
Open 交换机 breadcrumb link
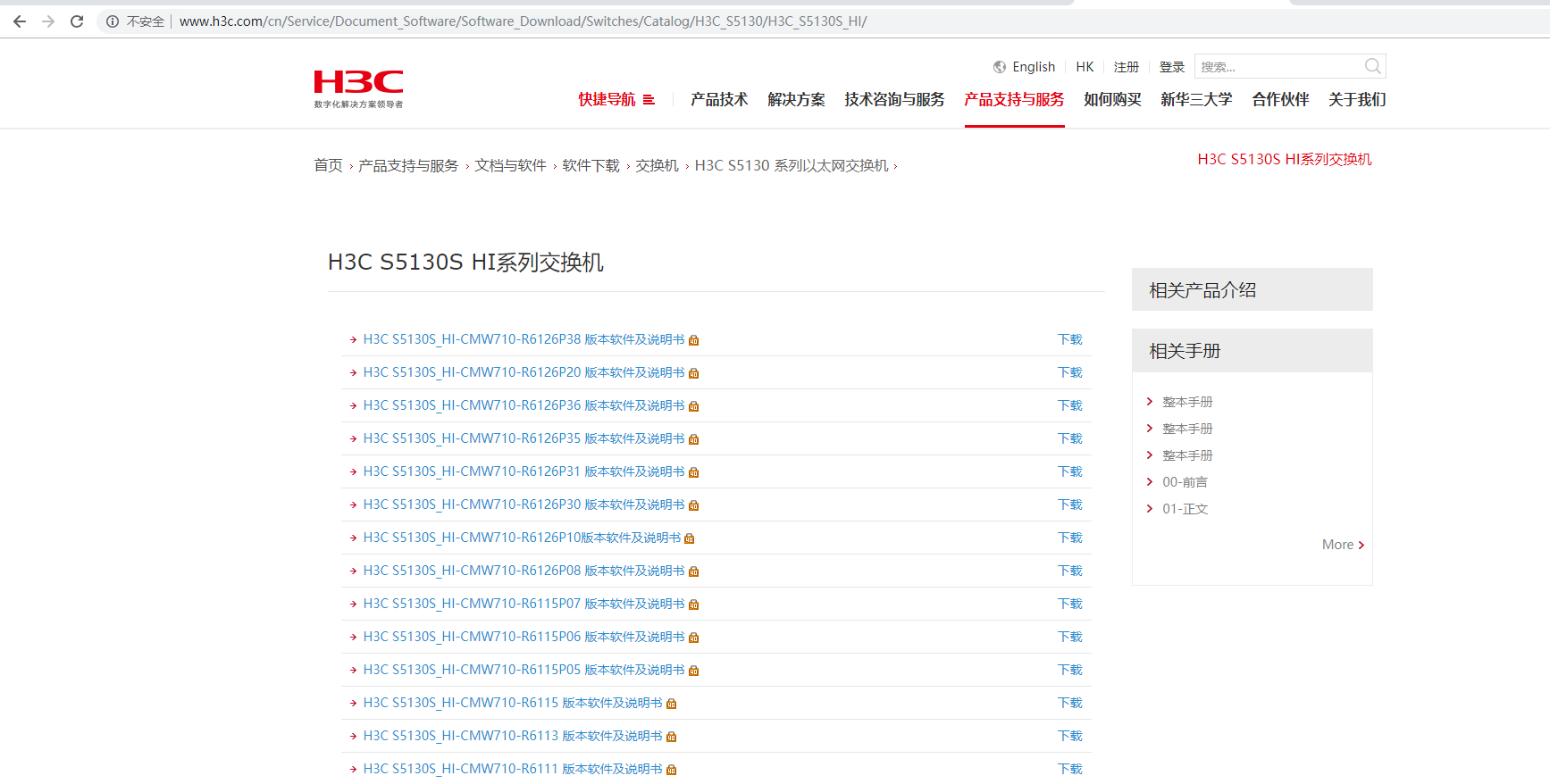(657, 165)
